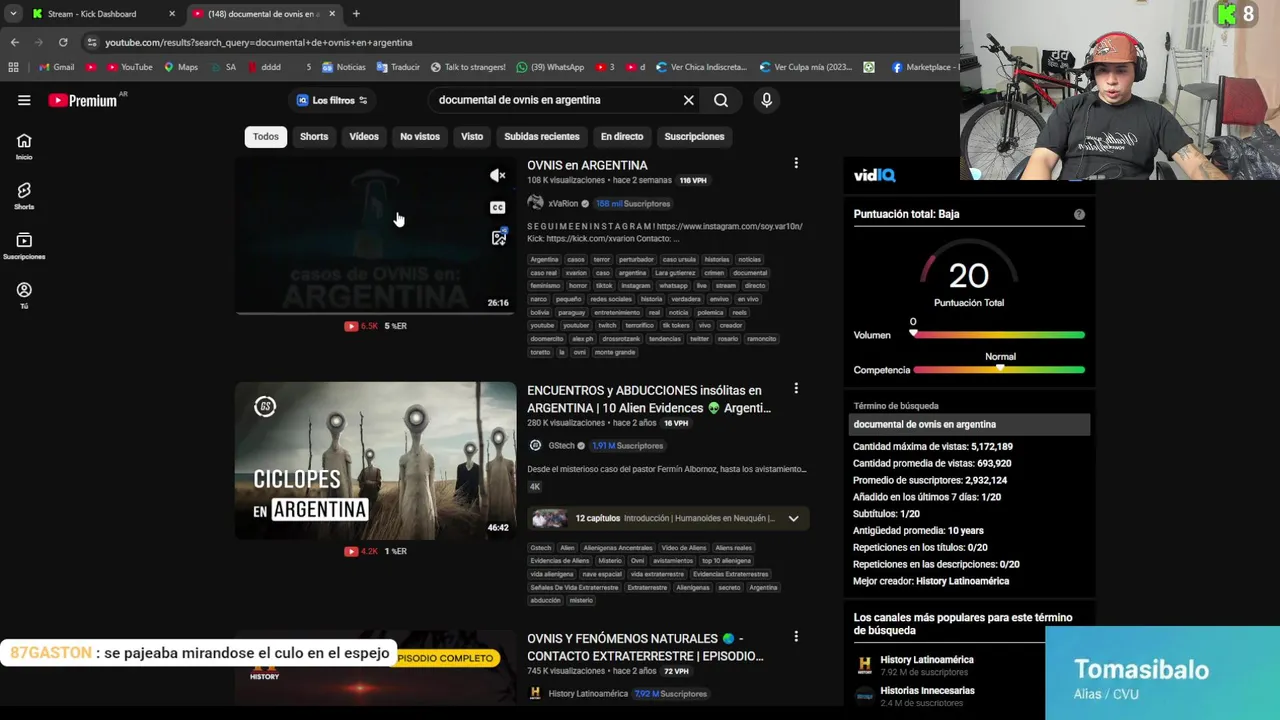Open Historias Innecesarias channel in vidIQ list
1280x720 pixels.
tap(927, 691)
